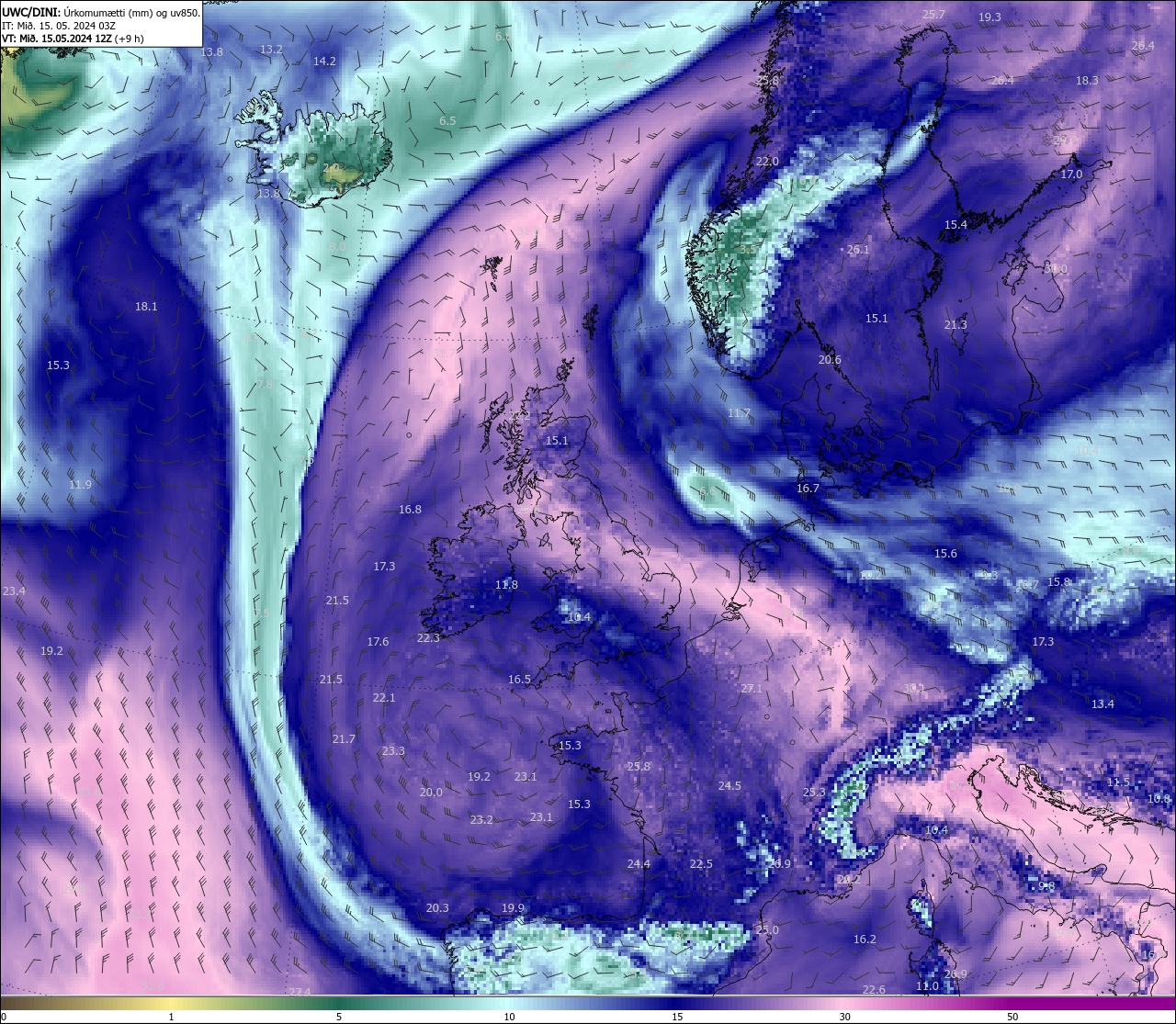This screenshot has width=1176, height=1024.
Task: Click the title text 'UWC/DINI: Úrkomumætti (mm) og uv850.'
Action: click(101, 13)
